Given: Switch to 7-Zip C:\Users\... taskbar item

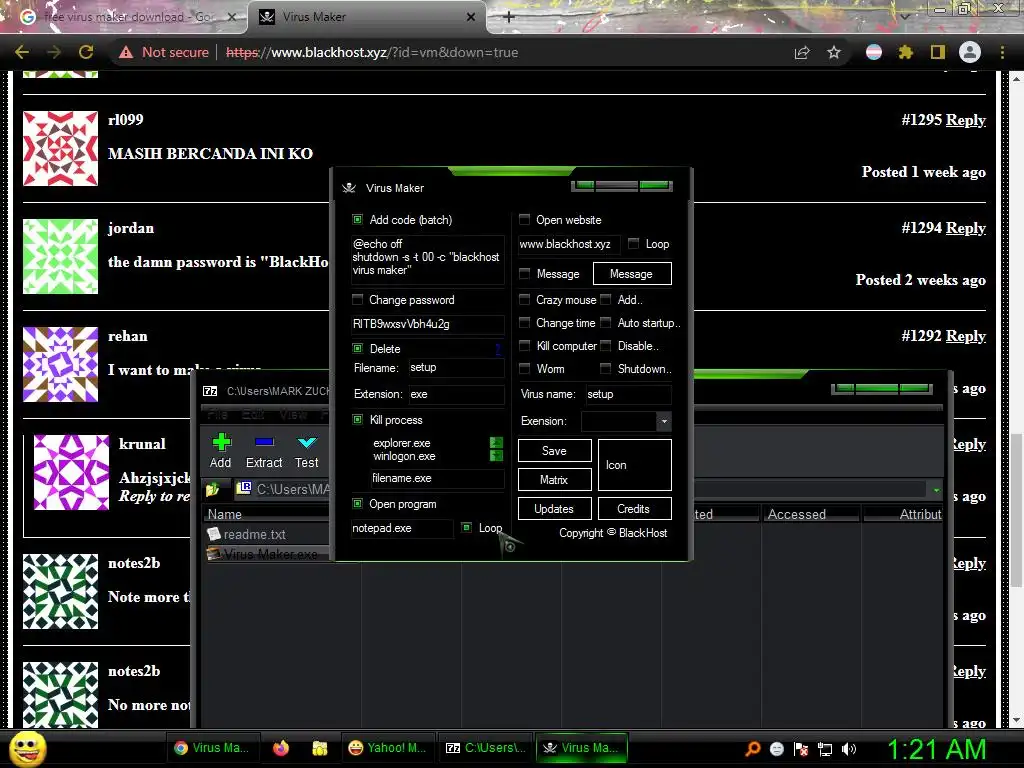Looking at the screenshot, I should 485,748.
